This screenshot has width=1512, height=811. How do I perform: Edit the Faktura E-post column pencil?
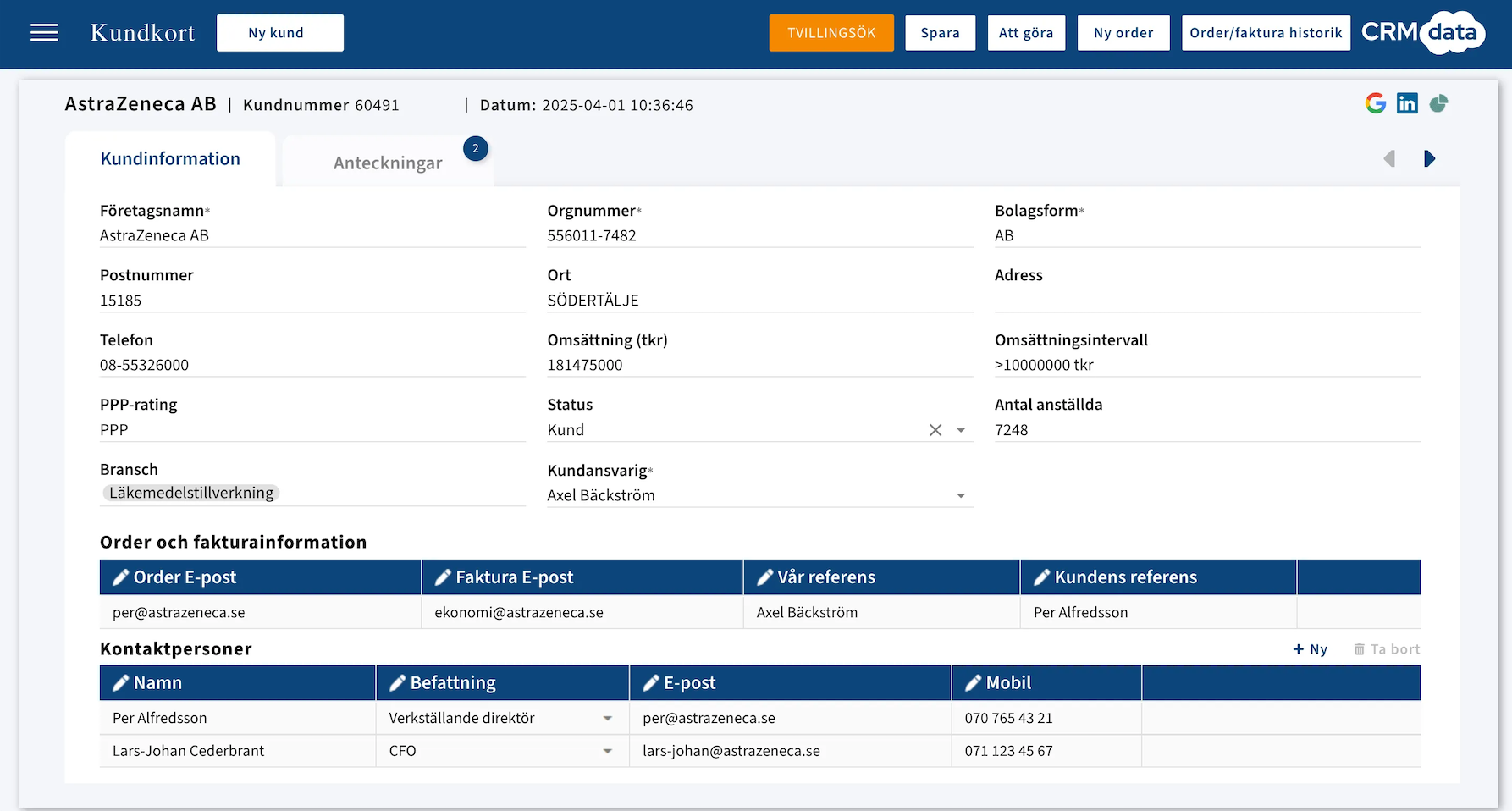[x=443, y=577]
